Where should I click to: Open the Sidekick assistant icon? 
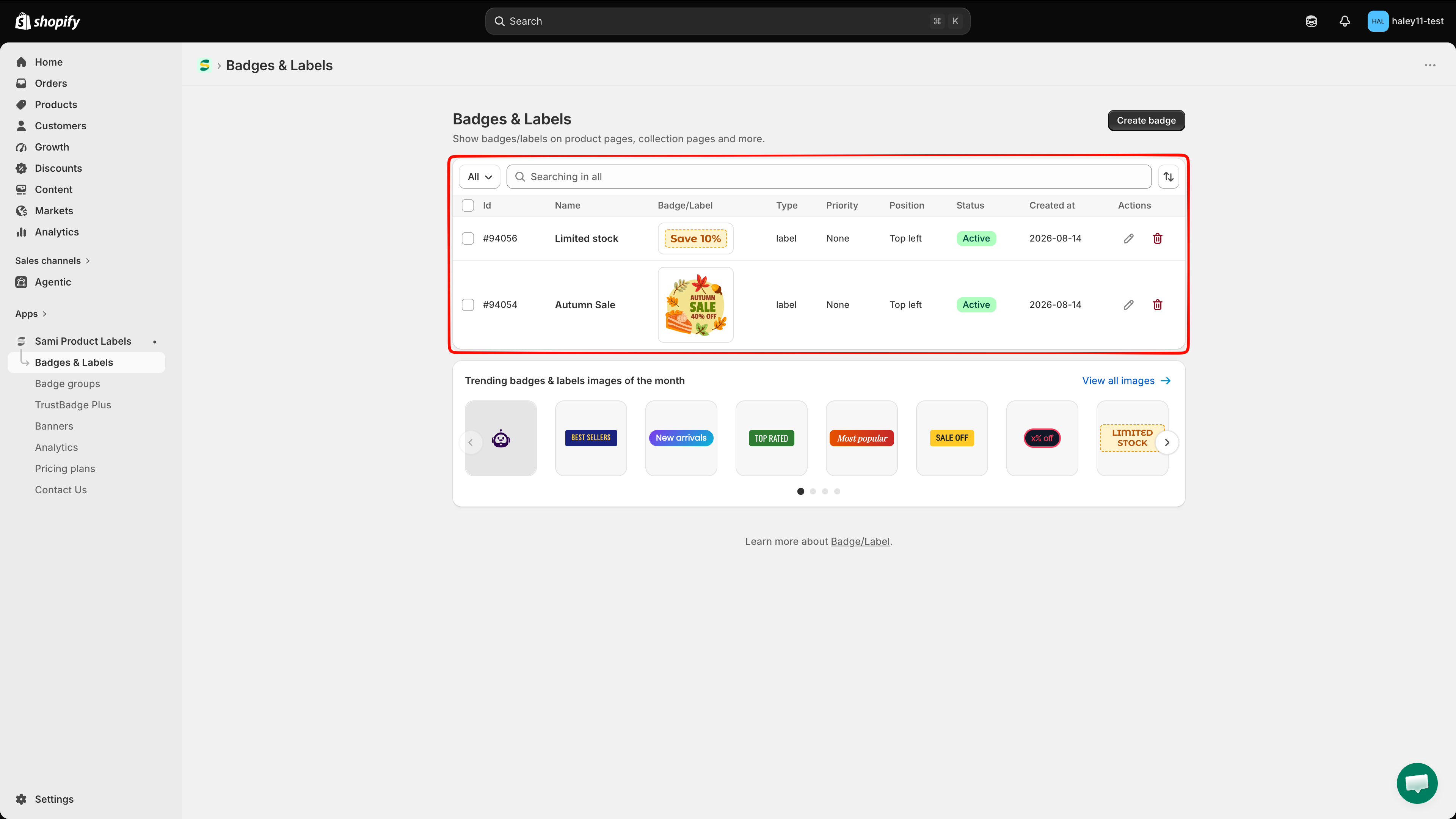tap(1311, 22)
